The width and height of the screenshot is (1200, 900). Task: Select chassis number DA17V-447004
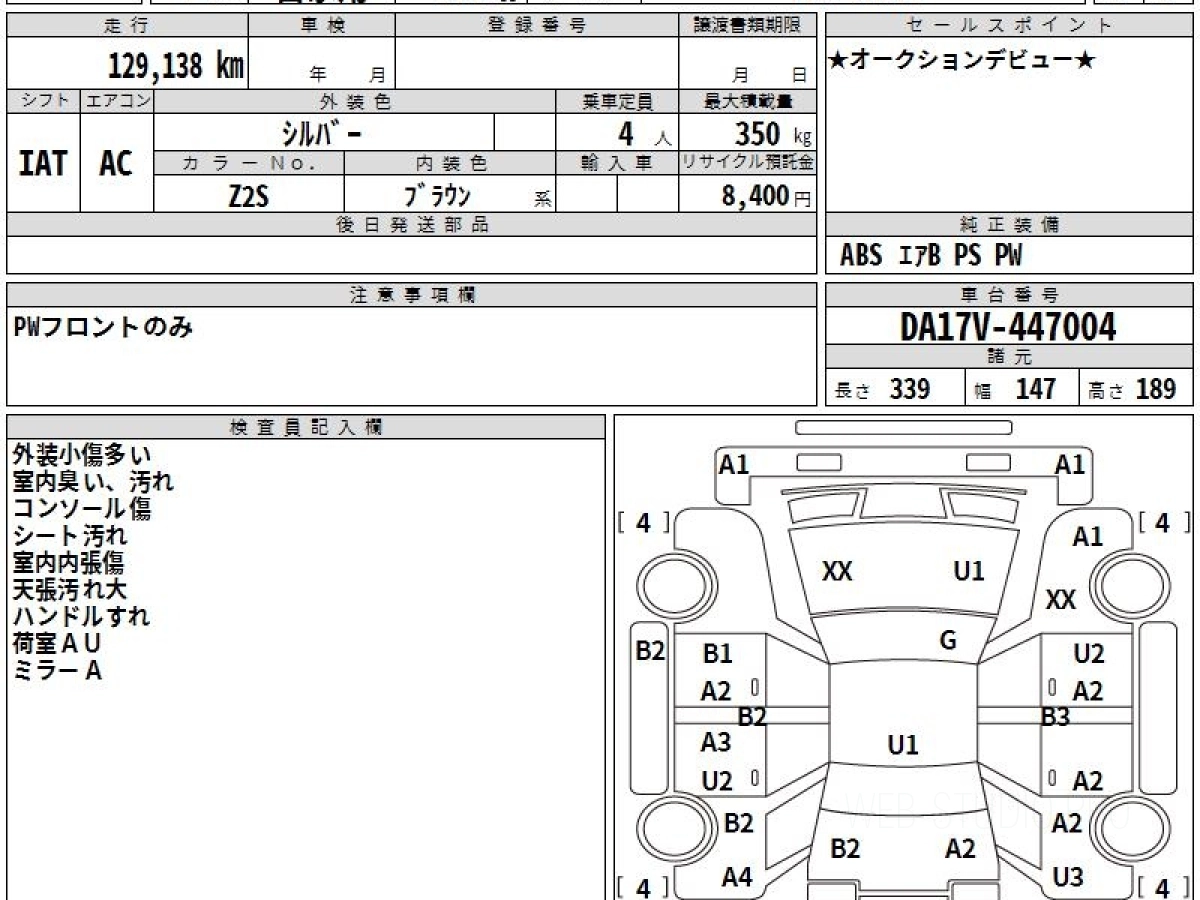[x=1009, y=326]
